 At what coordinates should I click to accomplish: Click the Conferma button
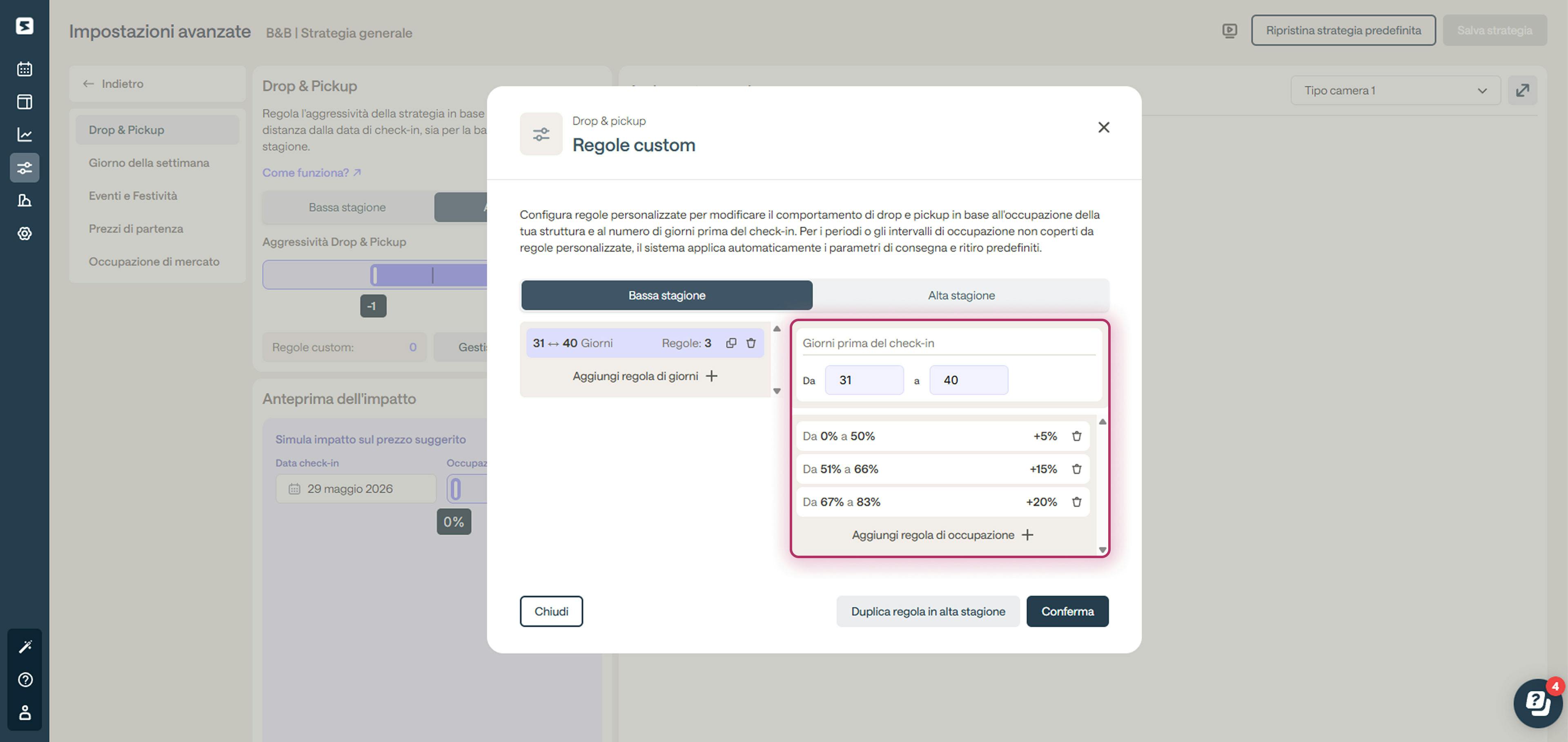coord(1067,611)
